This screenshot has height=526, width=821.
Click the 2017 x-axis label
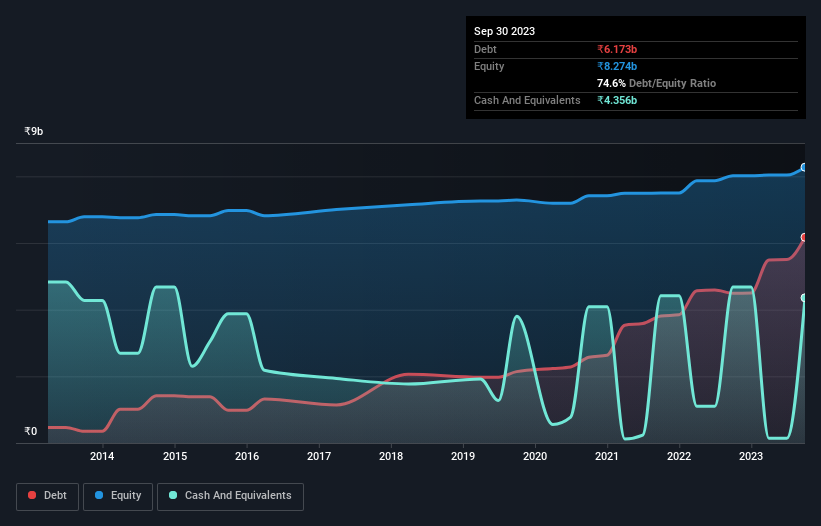click(319, 456)
